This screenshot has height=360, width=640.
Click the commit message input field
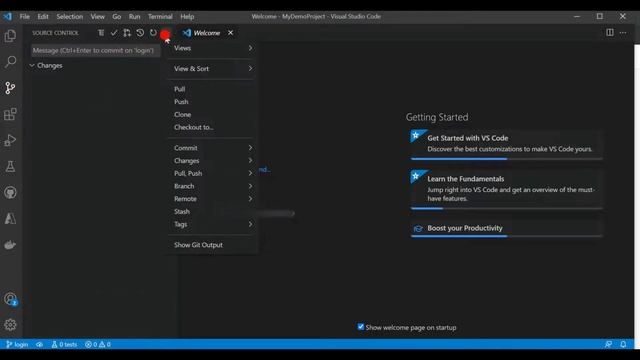click(96, 51)
